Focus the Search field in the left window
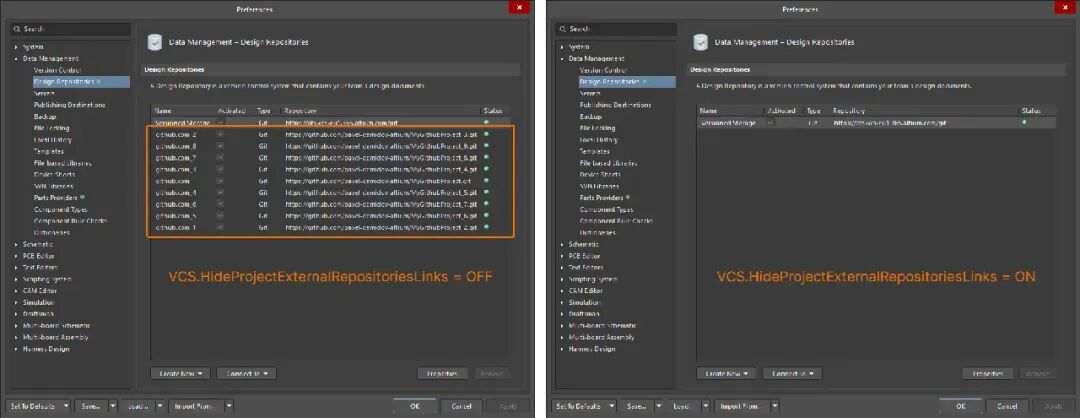 tap(72, 29)
